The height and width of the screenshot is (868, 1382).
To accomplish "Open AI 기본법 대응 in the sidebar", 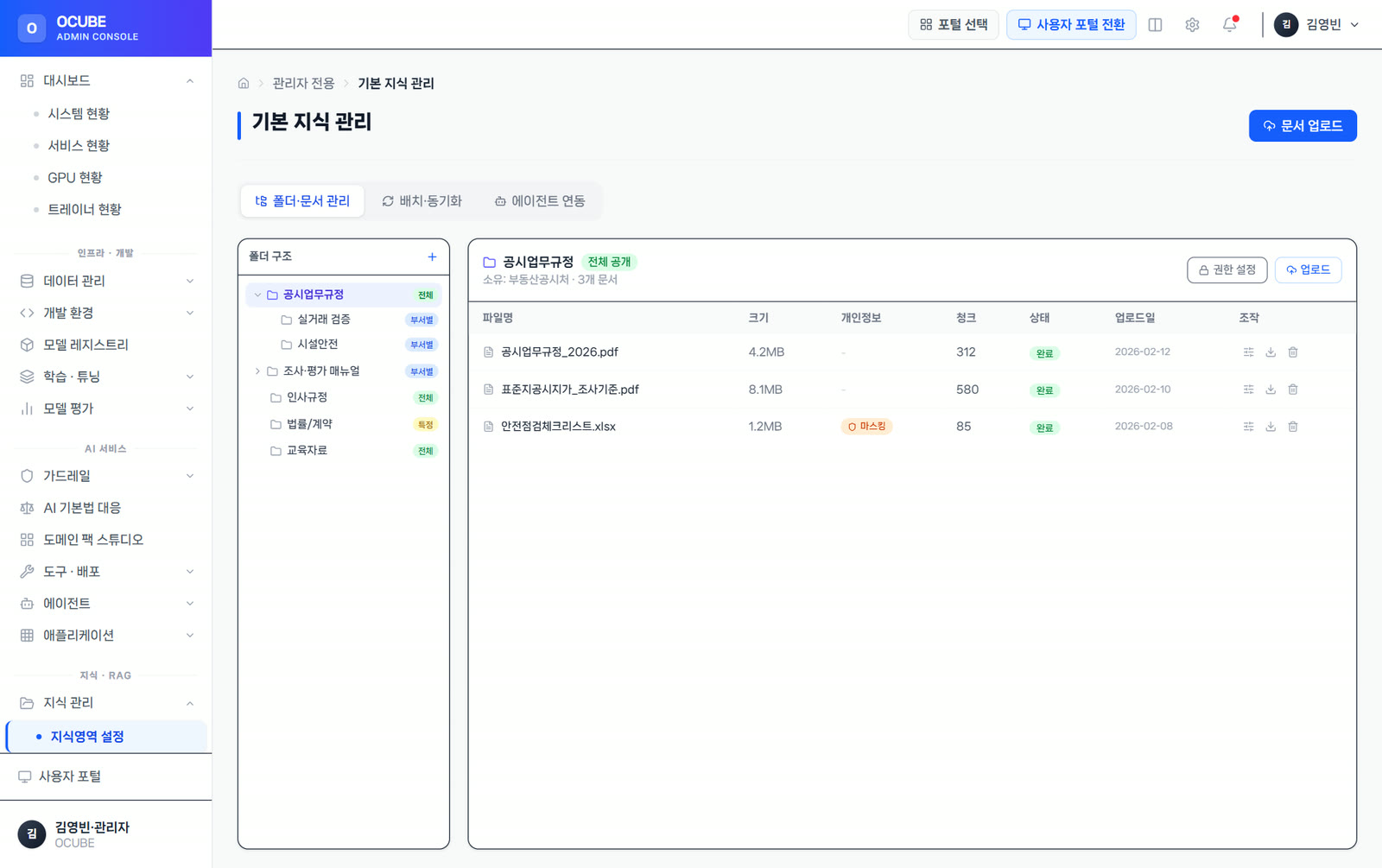I will click(x=105, y=508).
